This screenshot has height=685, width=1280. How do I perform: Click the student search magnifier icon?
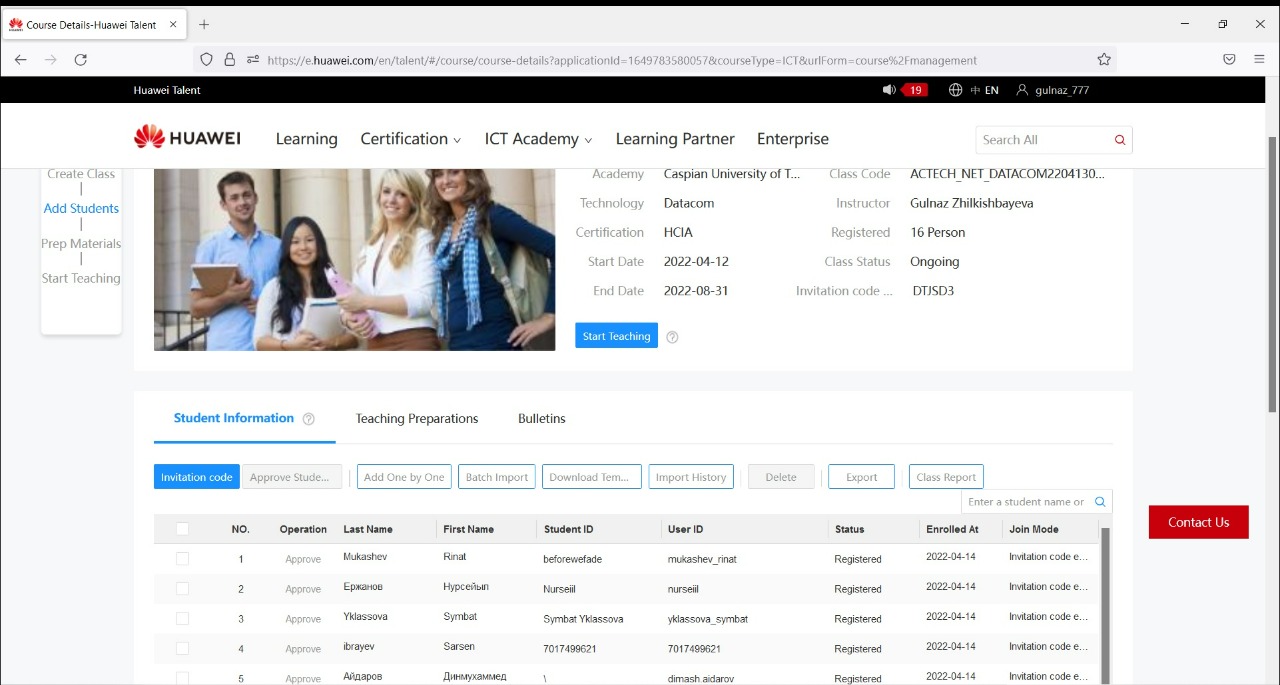(x=1100, y=502)
